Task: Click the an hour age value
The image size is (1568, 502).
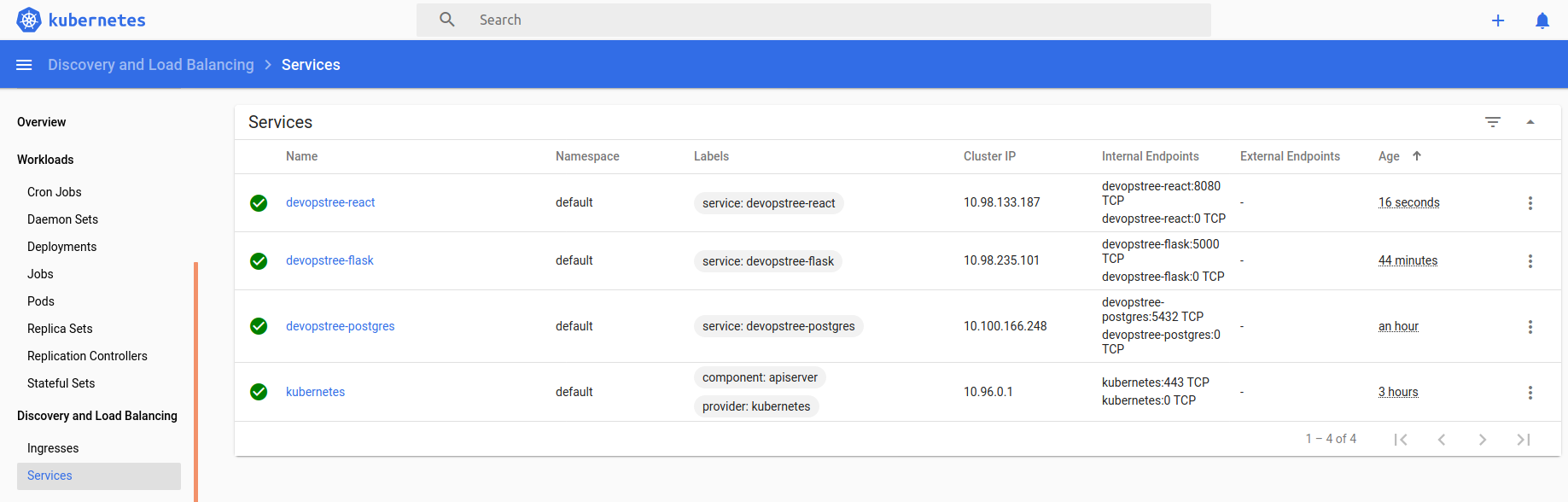Action: [1398, 326]
